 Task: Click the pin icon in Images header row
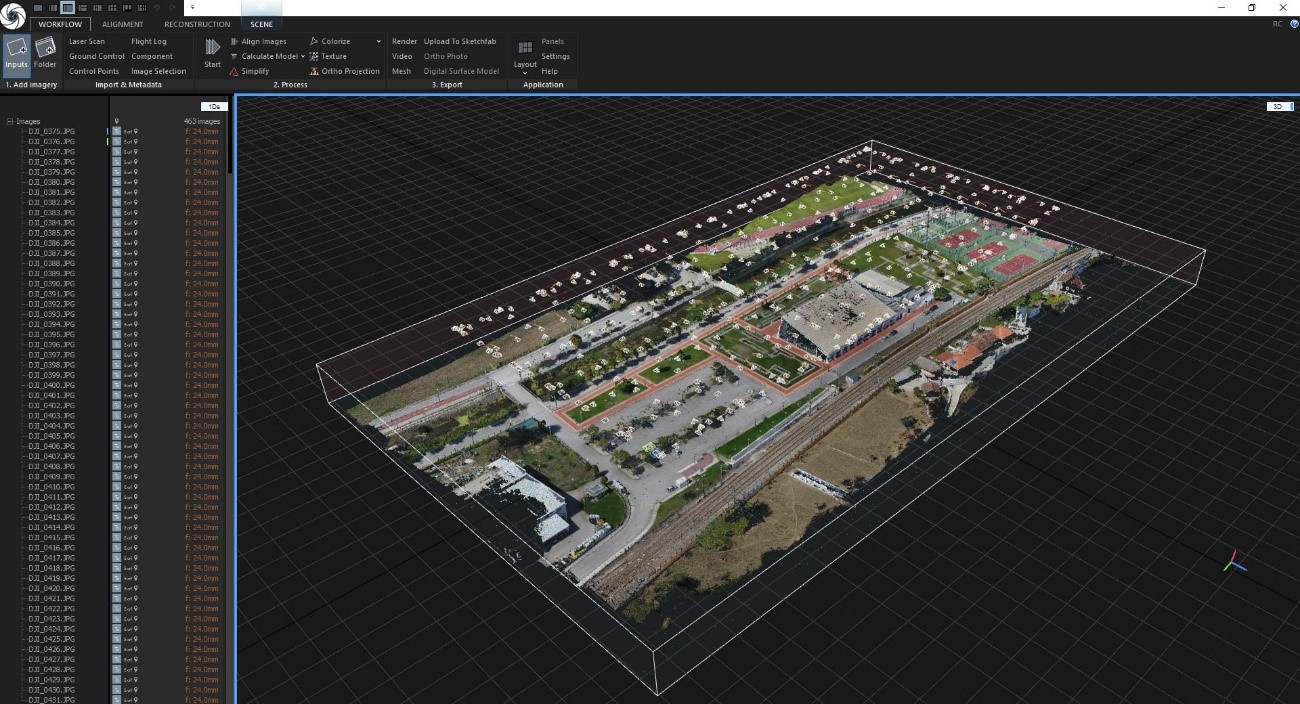pos(117,121)
